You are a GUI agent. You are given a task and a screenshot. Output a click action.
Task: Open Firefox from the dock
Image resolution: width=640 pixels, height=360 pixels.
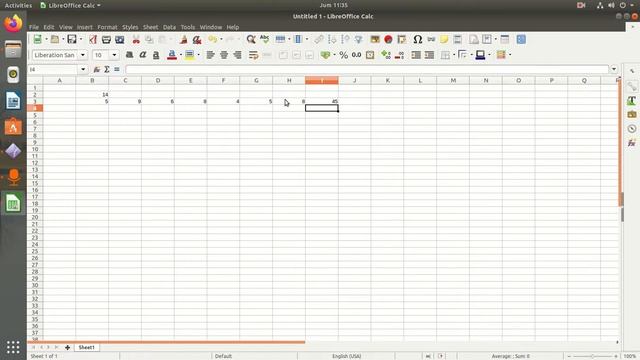(x=13, y=23)
